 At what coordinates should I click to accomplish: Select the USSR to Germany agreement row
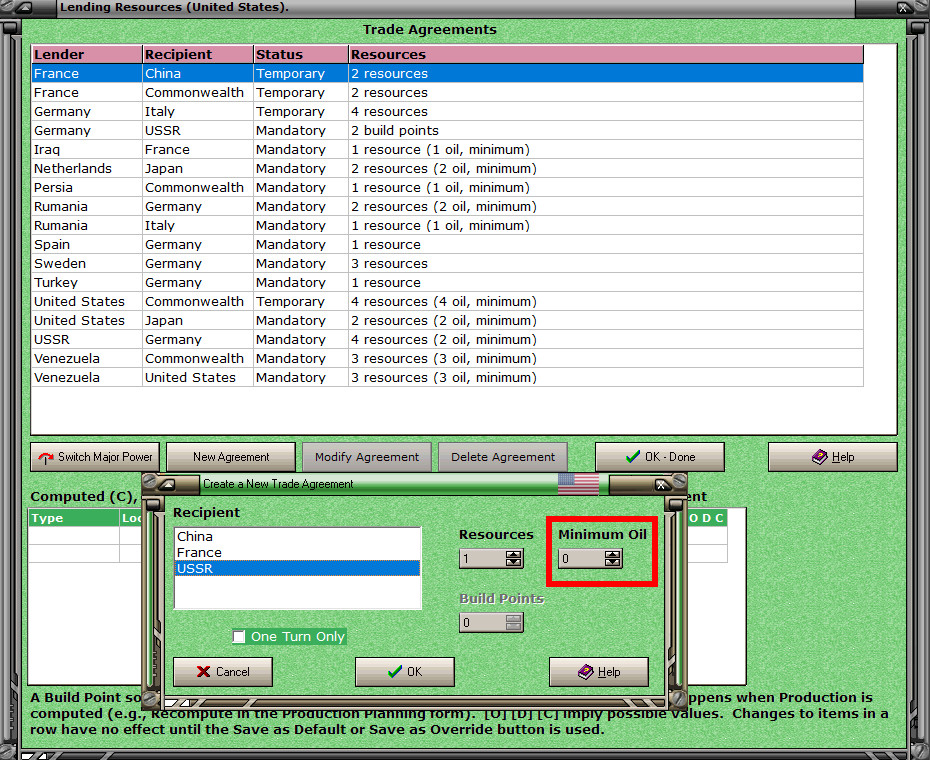tap(447, 339)
